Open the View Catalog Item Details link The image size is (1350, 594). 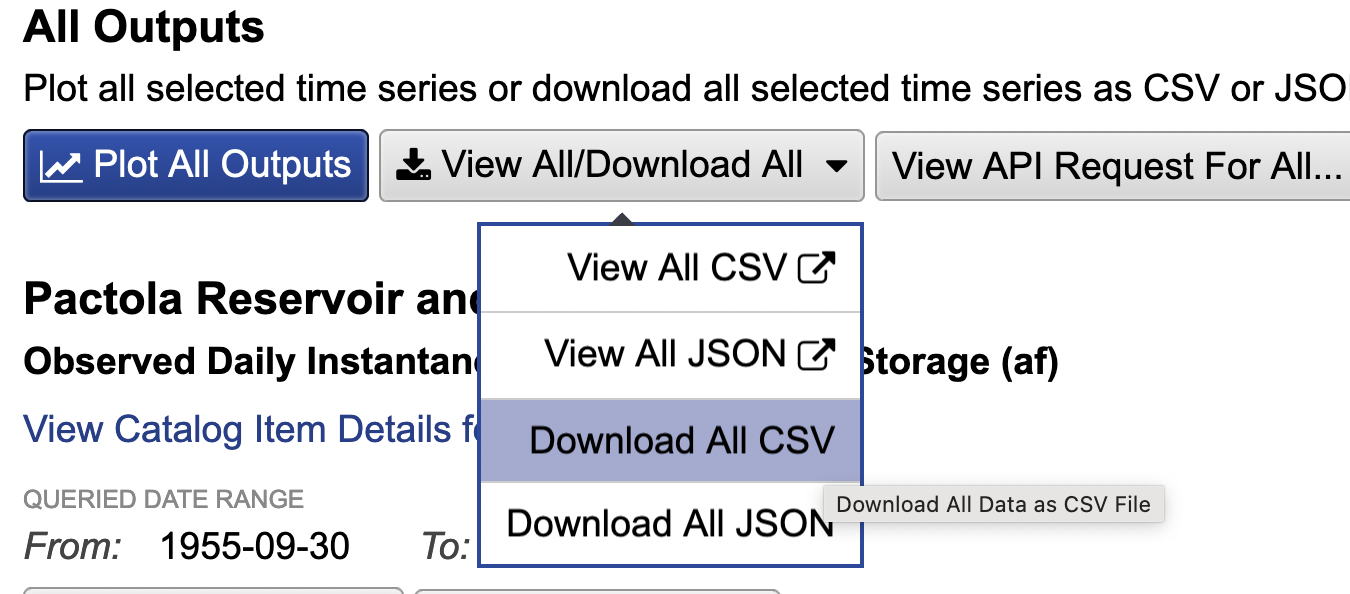250,430
